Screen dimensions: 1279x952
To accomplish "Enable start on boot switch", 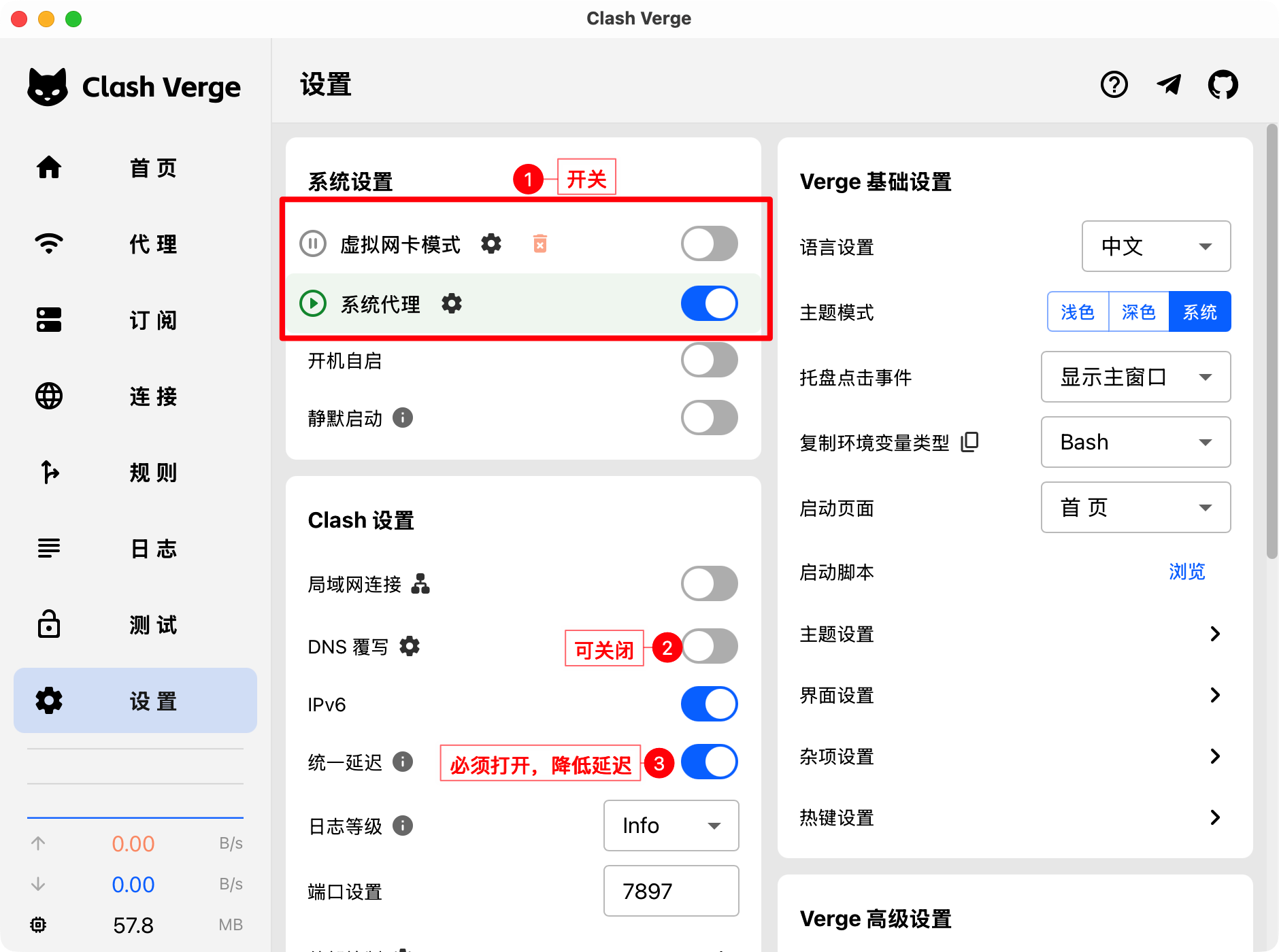I will coord(710,360).
